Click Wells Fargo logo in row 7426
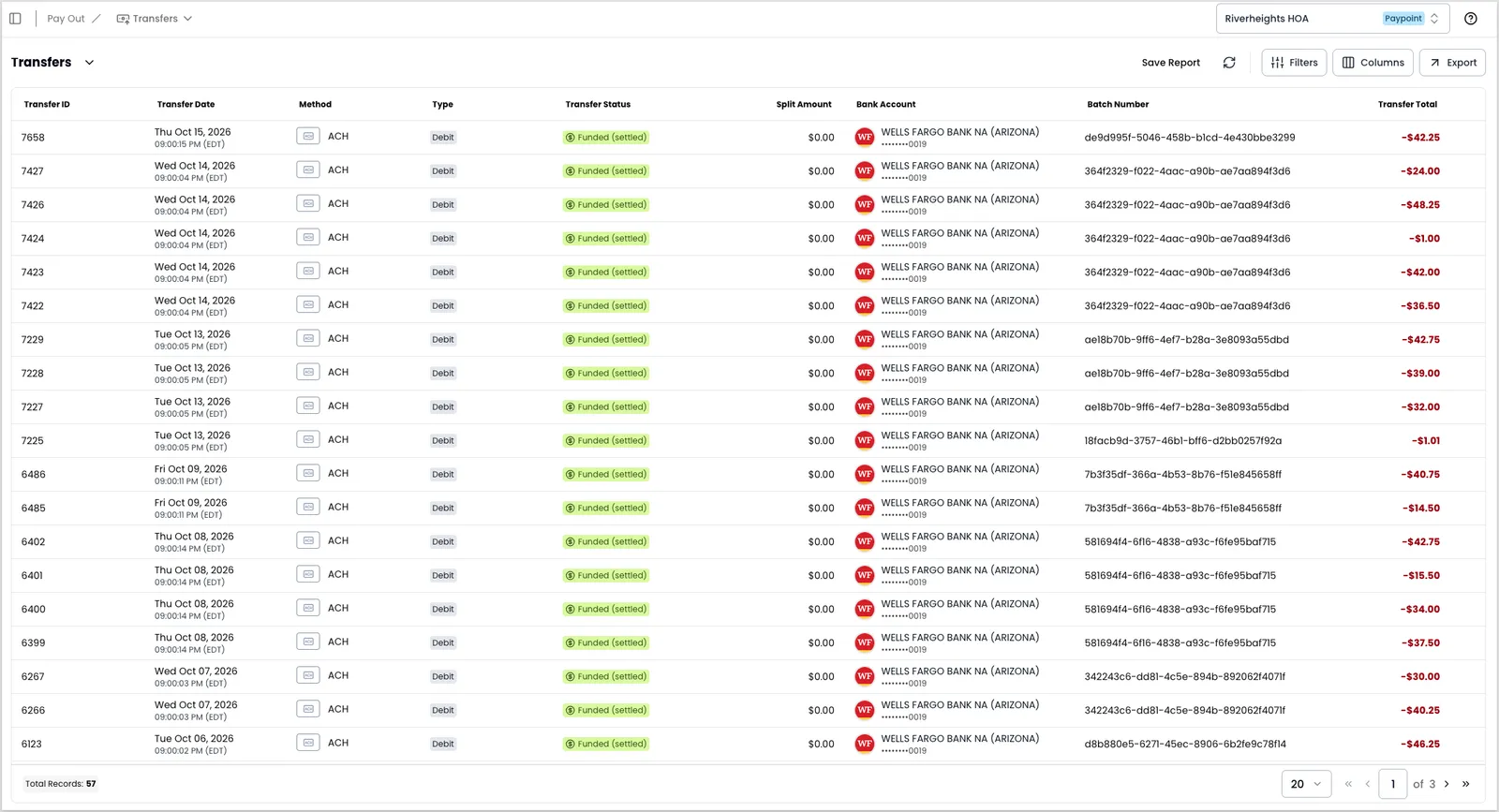The height and width of the screenshot is (812, 1499). [865, 204]
